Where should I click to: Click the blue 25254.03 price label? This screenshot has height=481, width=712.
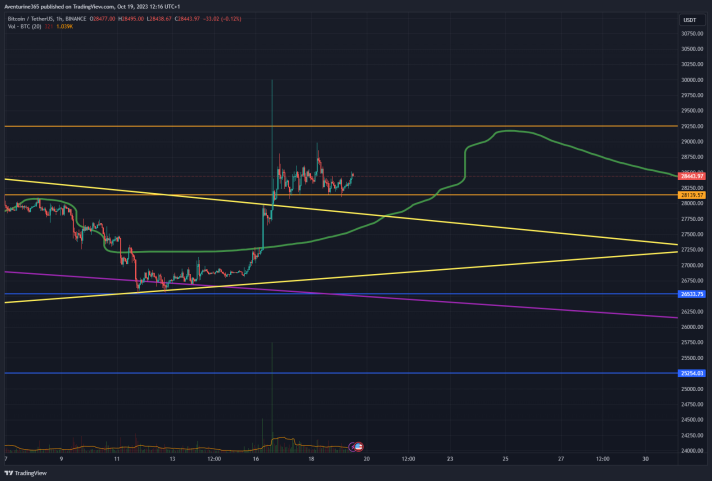click(x=692, y=373)
